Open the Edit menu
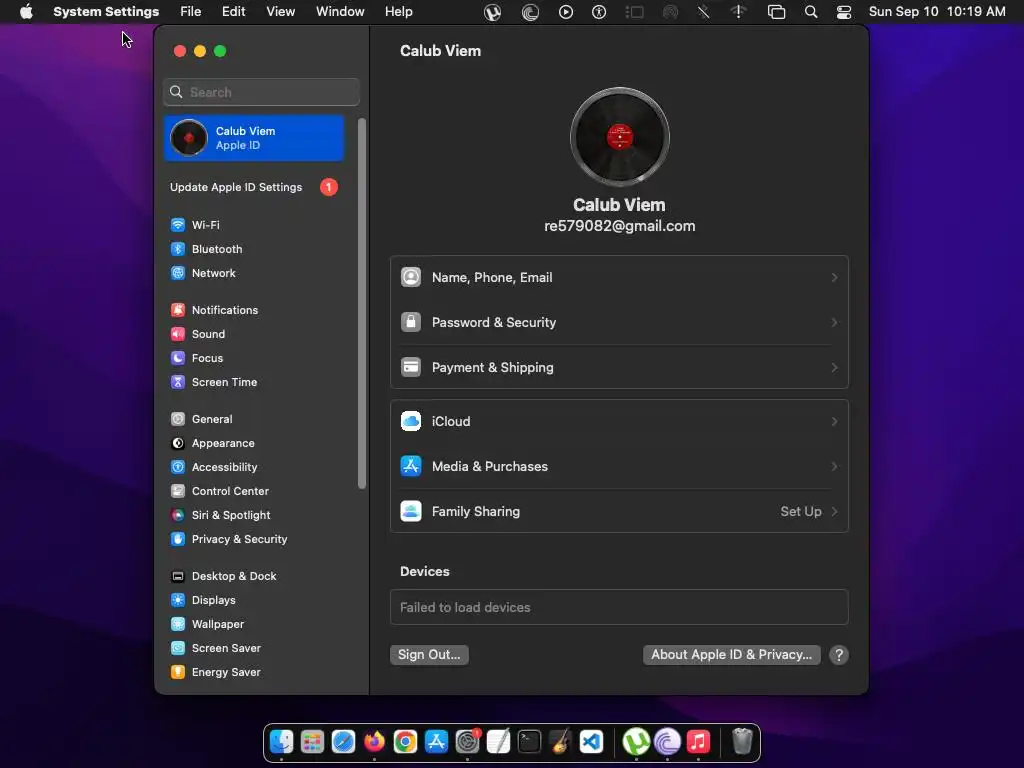 click(233, 12)
